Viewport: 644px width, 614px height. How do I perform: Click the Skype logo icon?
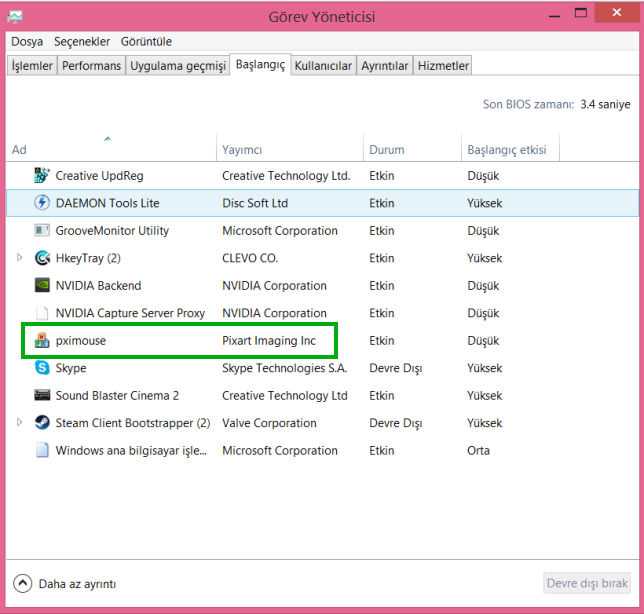click(42, 368)
